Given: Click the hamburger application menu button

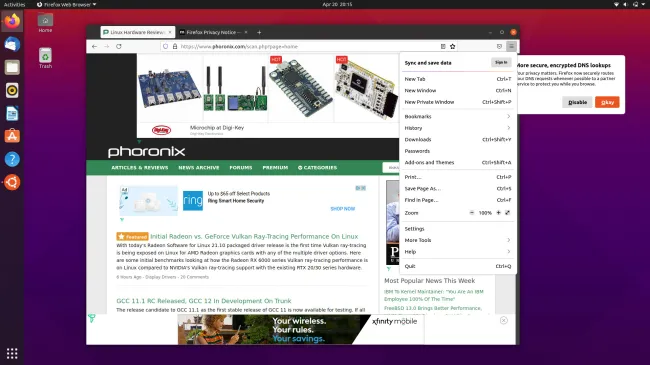Looking at the screenshot, I should (511, 46).
